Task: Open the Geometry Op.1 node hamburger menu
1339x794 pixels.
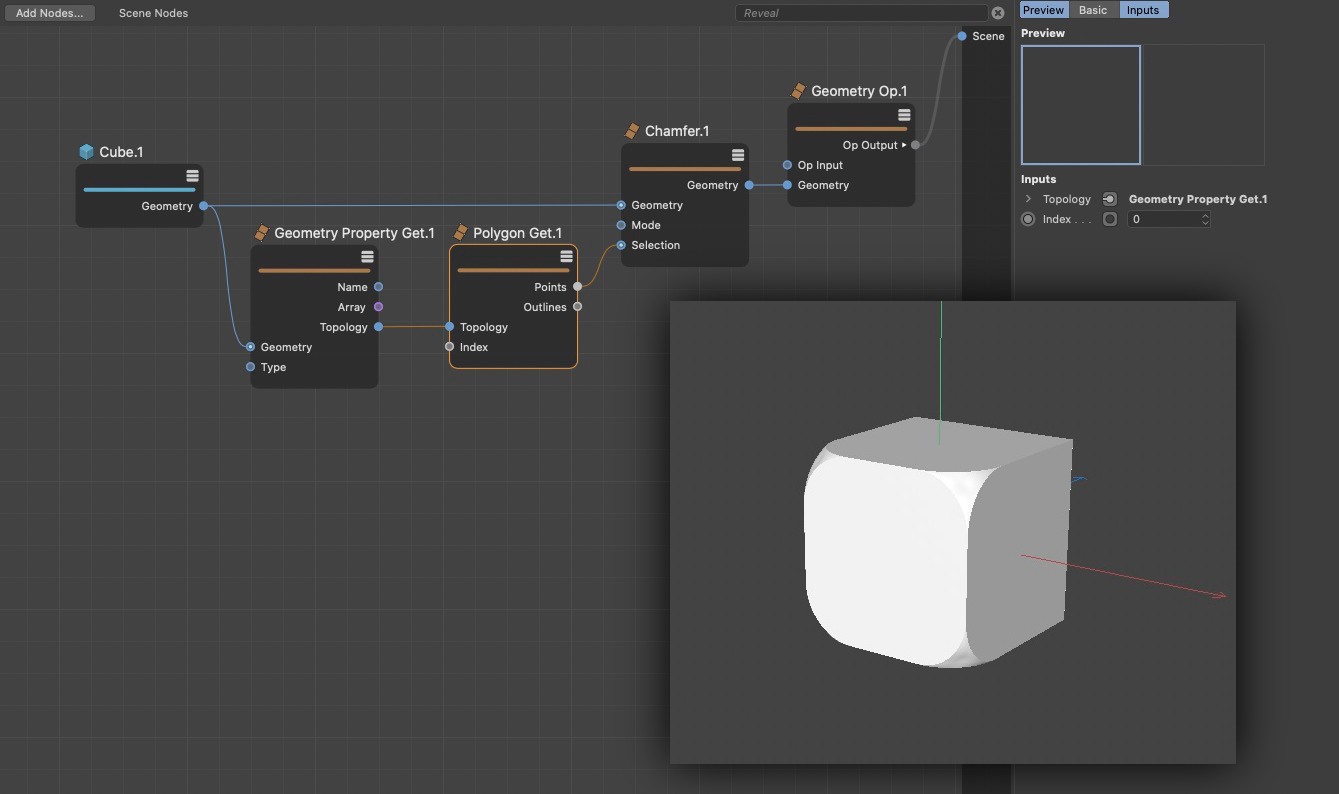Action: coord(904,115)
